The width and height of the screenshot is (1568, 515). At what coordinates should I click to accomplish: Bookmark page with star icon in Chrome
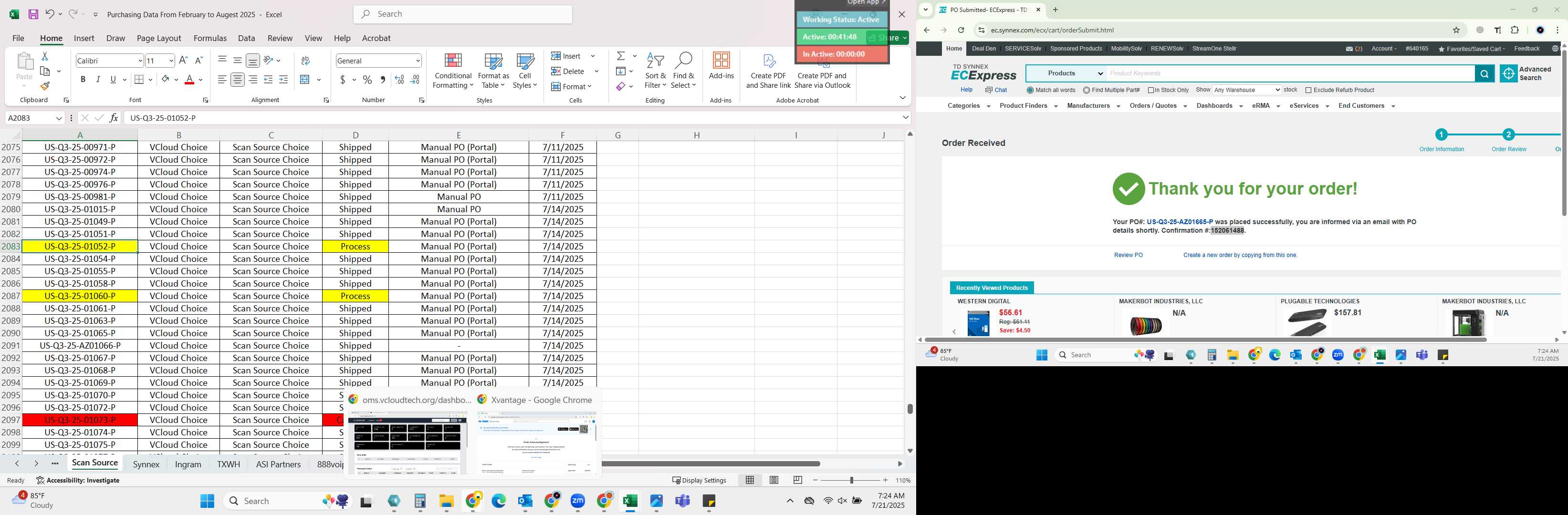1457,30
